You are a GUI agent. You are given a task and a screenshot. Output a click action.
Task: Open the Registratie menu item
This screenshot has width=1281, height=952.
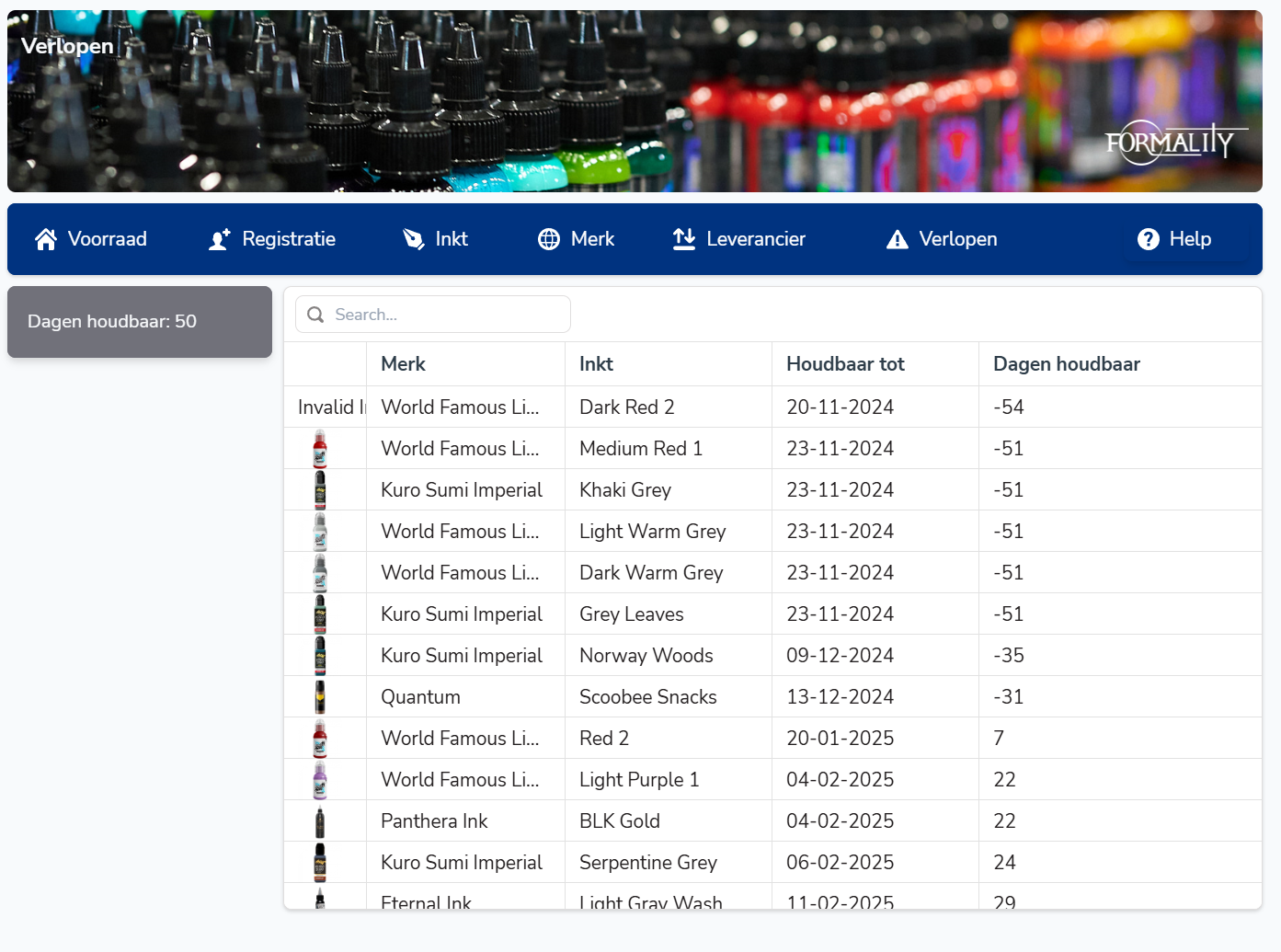pos(272,239)
